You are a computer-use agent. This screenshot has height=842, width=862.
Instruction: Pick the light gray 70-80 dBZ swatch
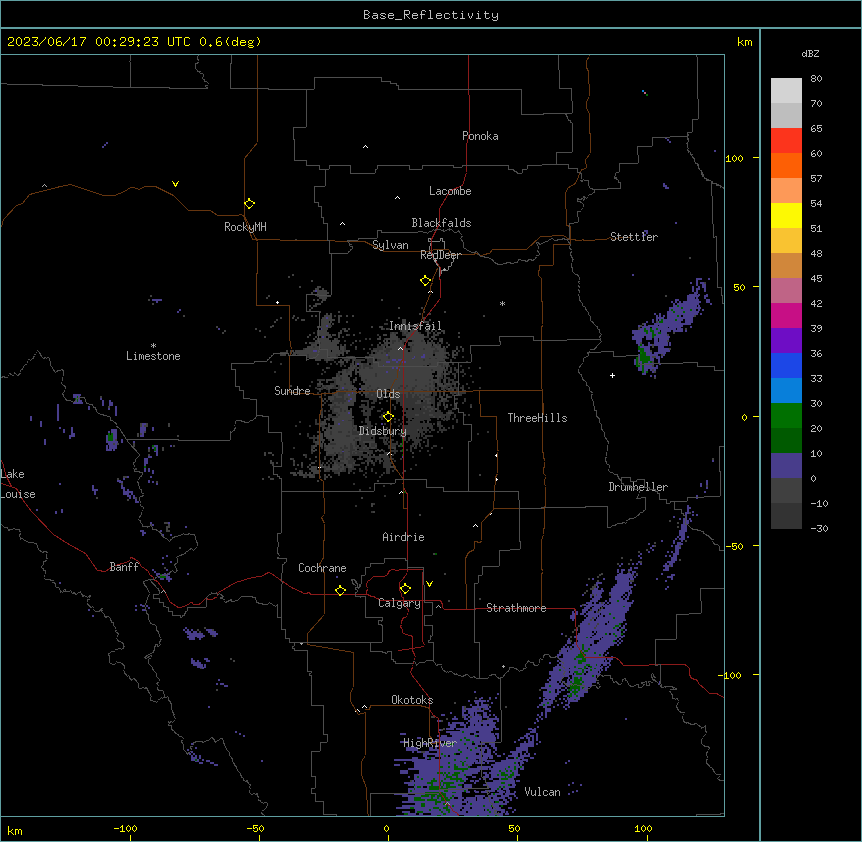point(786,91)
